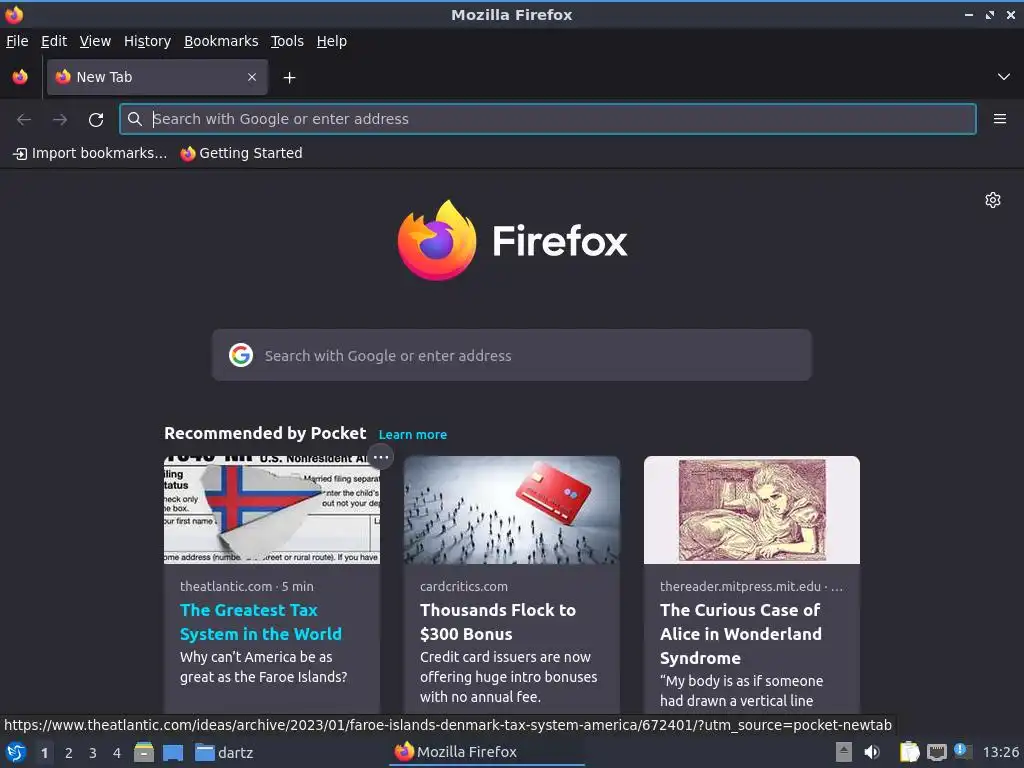1024x768 pixels.
Task: Click the Google icon in page search box
Action: 241,355
